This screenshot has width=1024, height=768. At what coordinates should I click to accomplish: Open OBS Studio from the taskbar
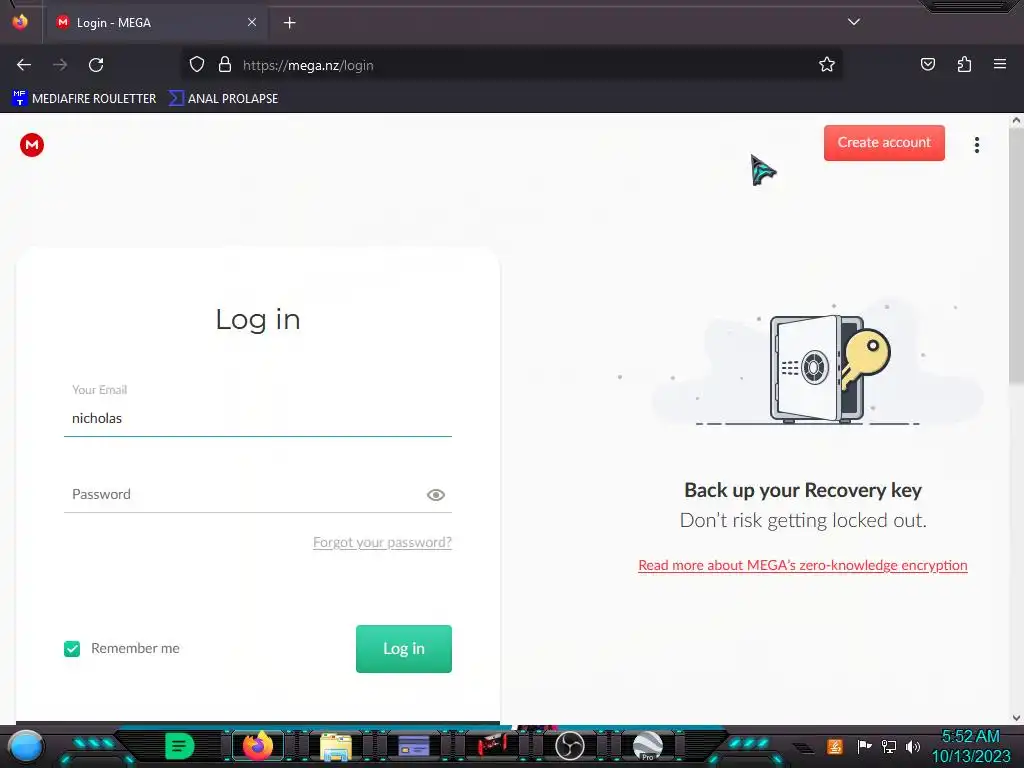click(x=569, y=746)
